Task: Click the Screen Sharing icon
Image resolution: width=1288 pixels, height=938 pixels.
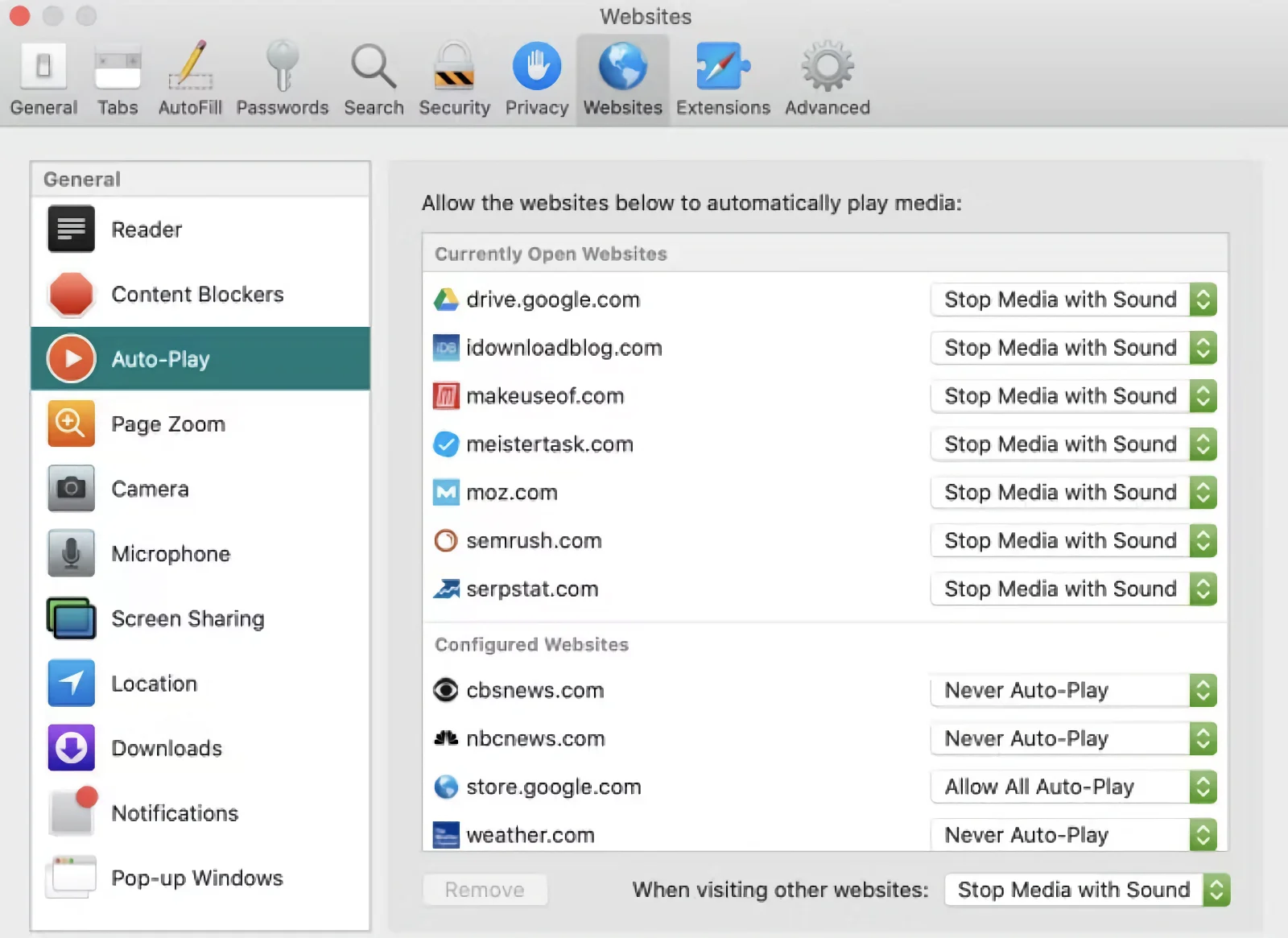Action: click(71, 618)
